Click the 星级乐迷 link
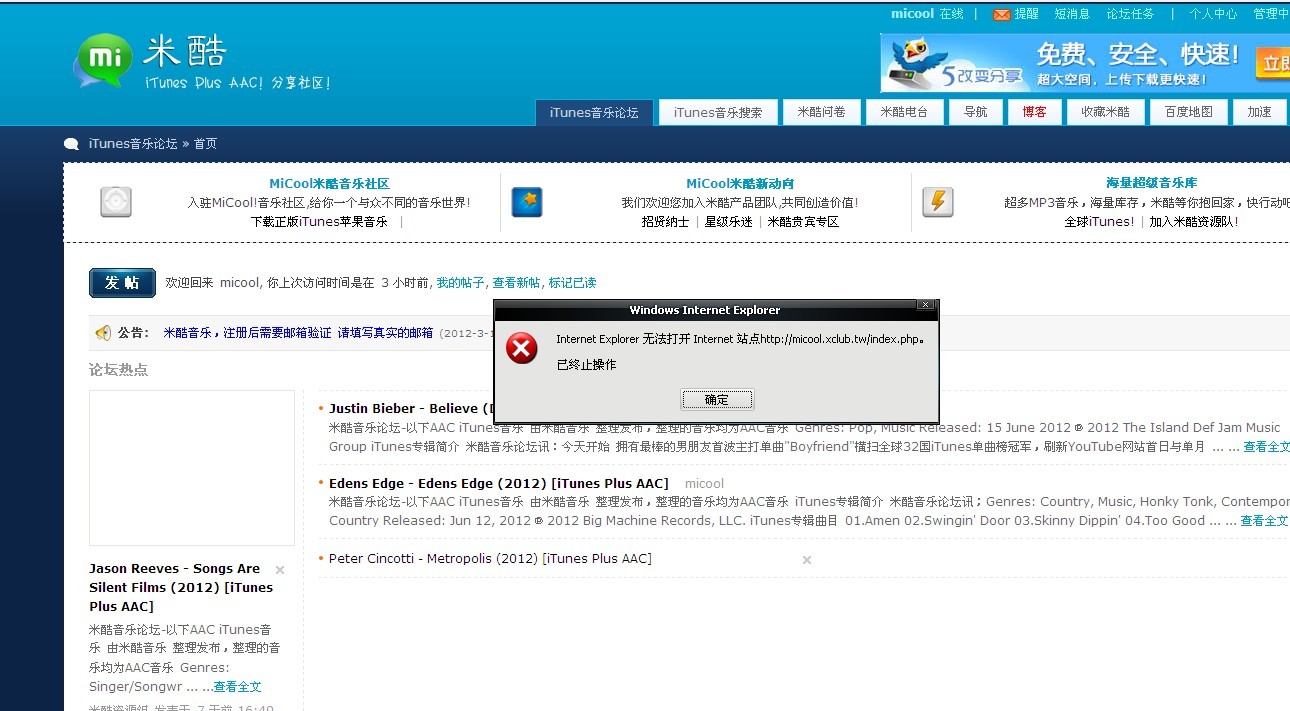1290x711 pixels. [729, 222]
